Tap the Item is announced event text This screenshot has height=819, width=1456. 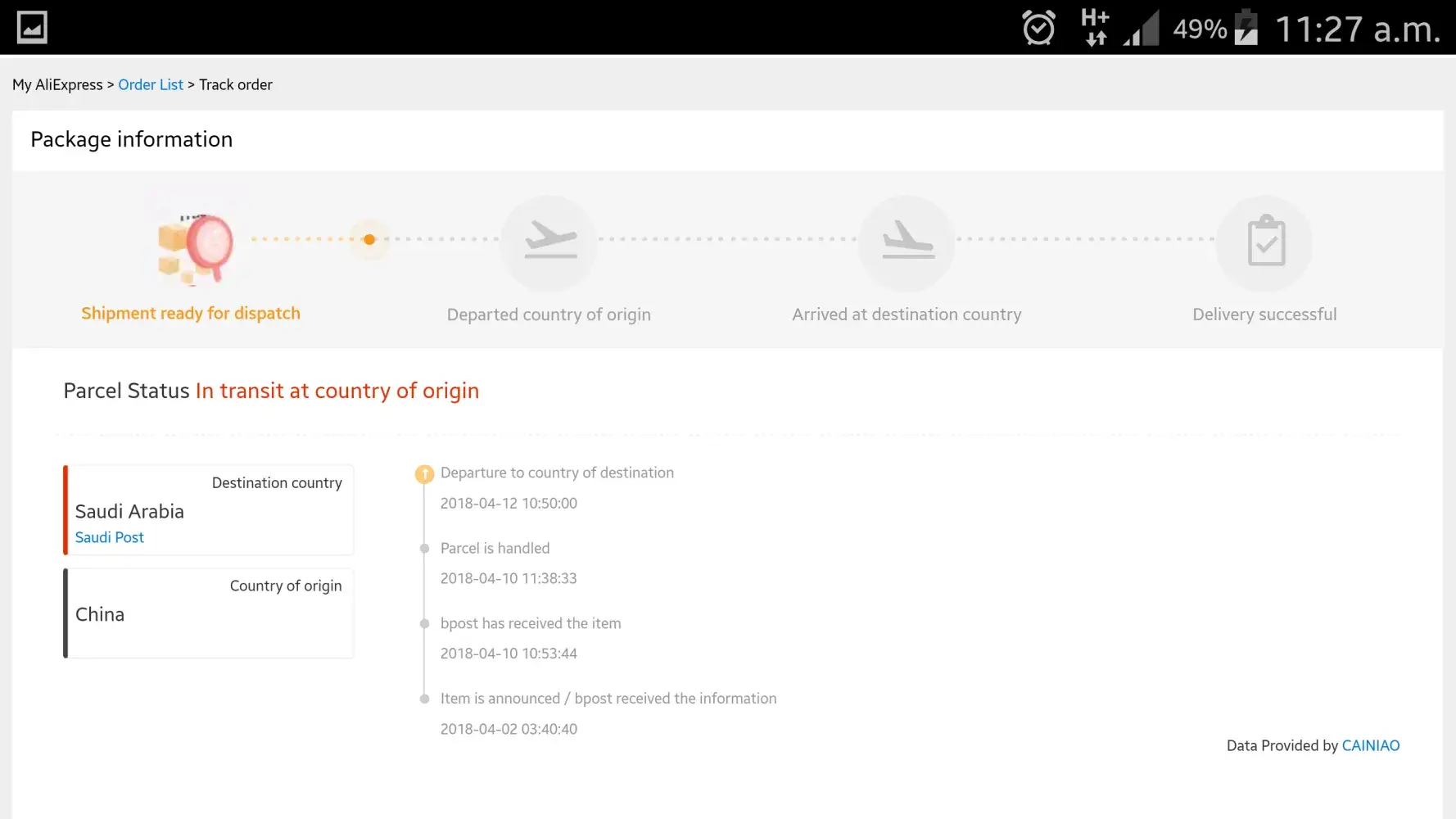coord(608,699)
